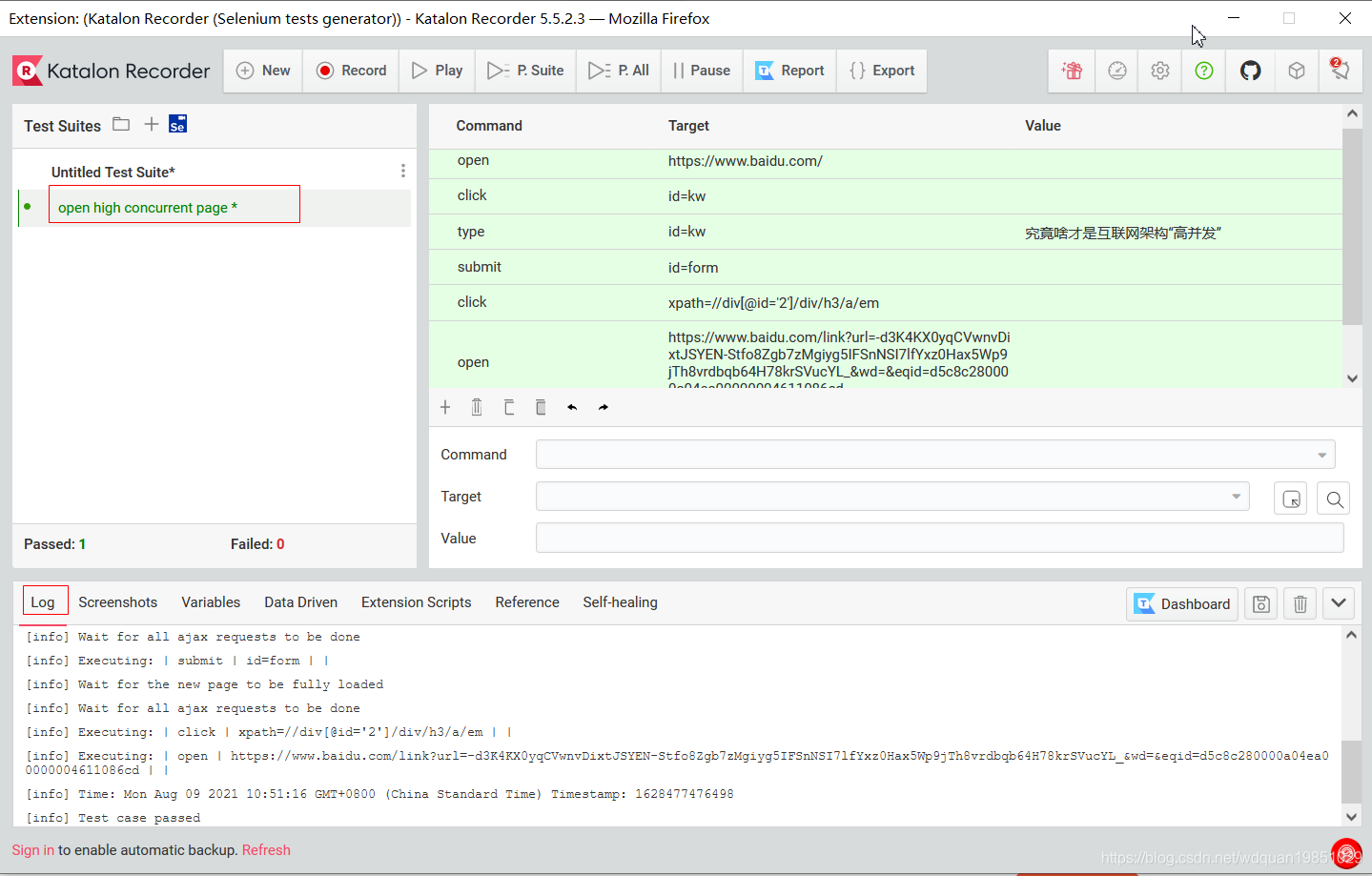Switch to the Variables tab
The image size is (1372, 876).
tap(211, 602)
